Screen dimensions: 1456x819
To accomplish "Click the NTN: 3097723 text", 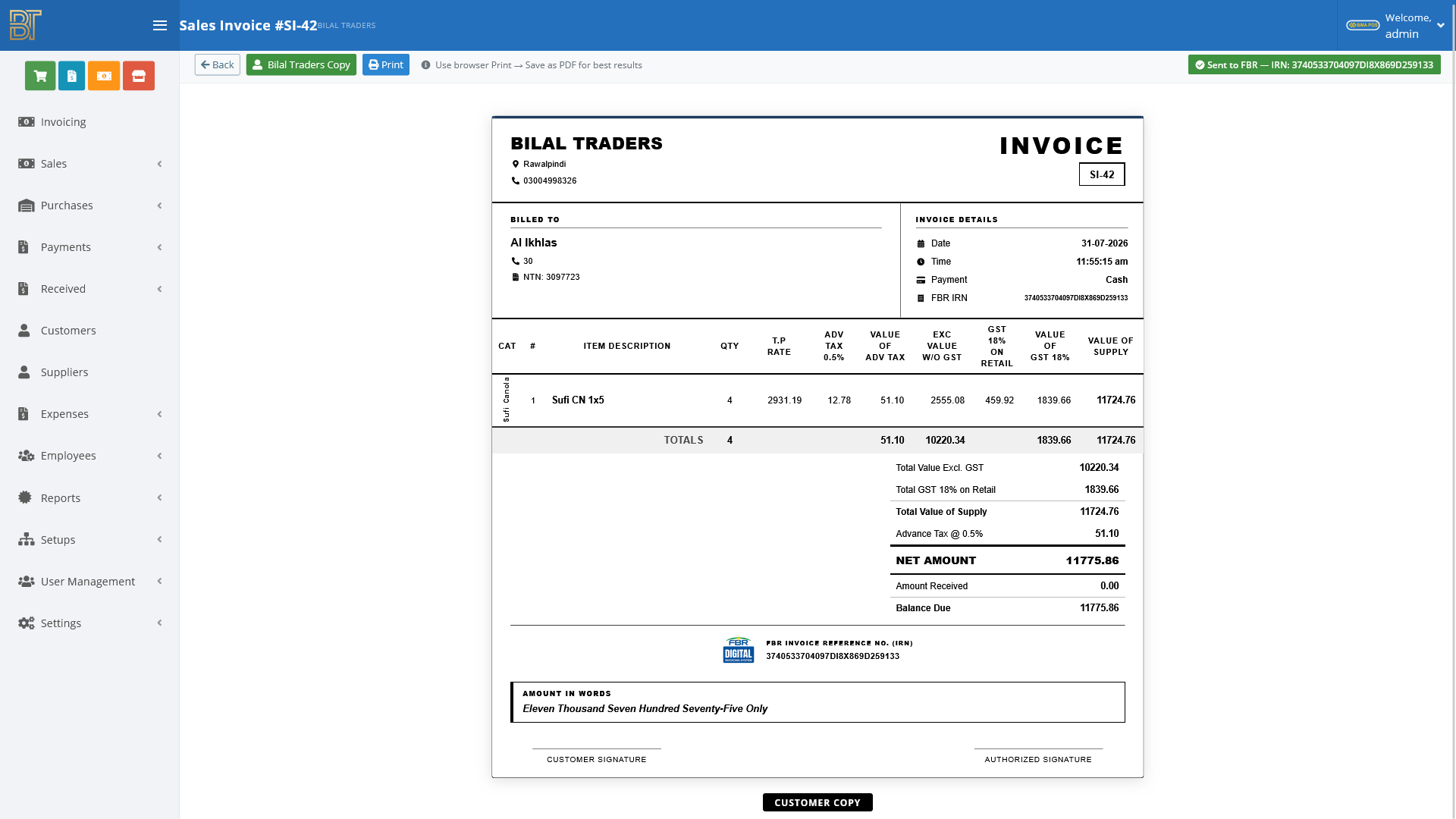I will click(x=551, y=278).
